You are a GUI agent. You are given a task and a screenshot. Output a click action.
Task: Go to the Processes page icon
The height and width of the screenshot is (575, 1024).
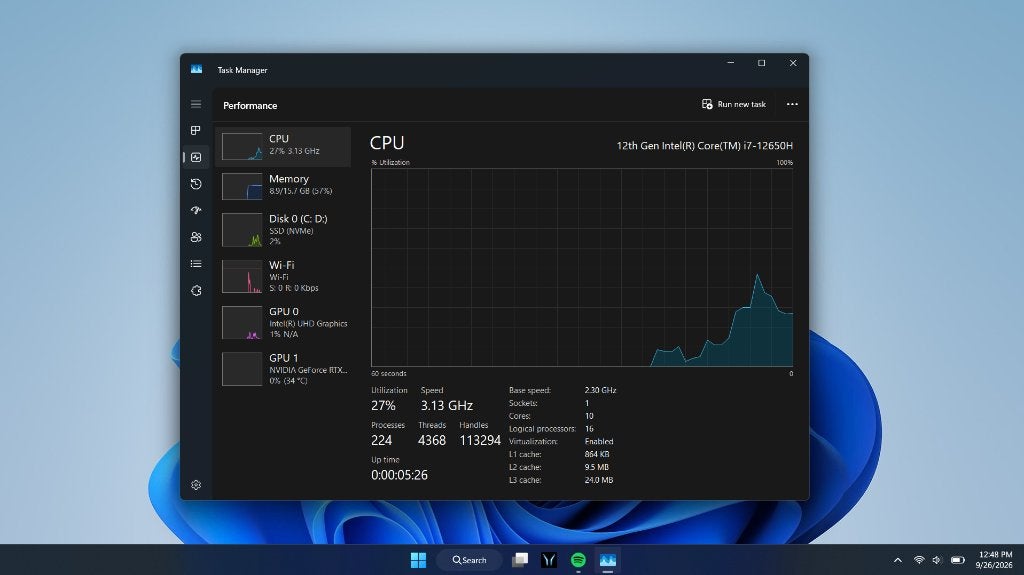click(x=196, y=131)
